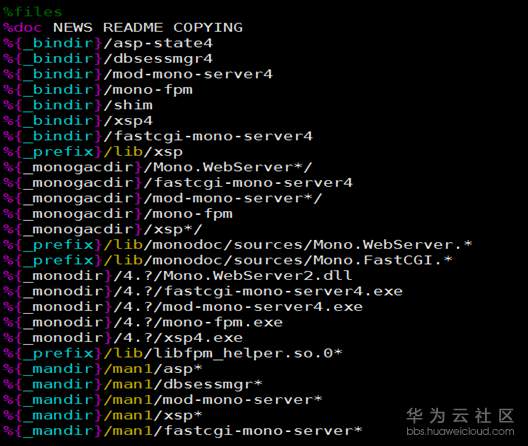Select the libfpm_helper.so.0* line

173,353
